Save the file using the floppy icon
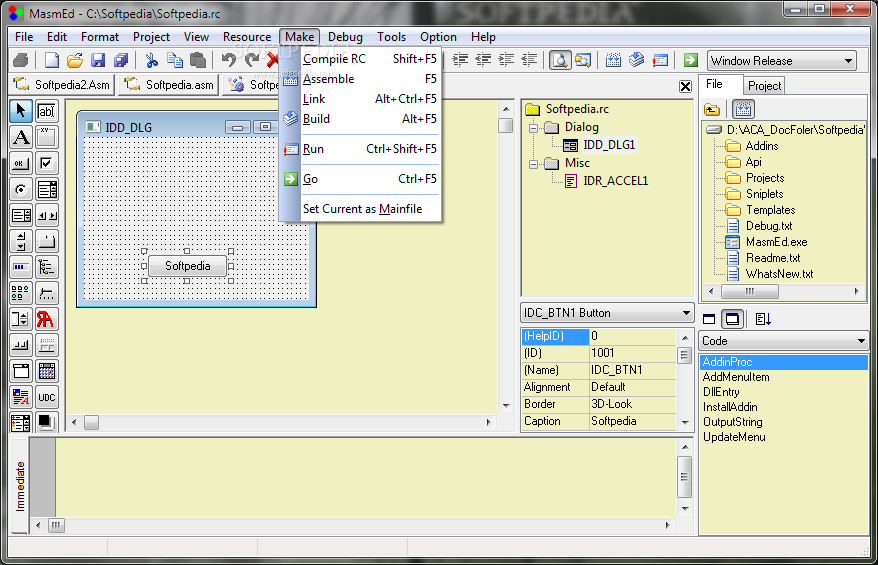 [x=98, y=60]
